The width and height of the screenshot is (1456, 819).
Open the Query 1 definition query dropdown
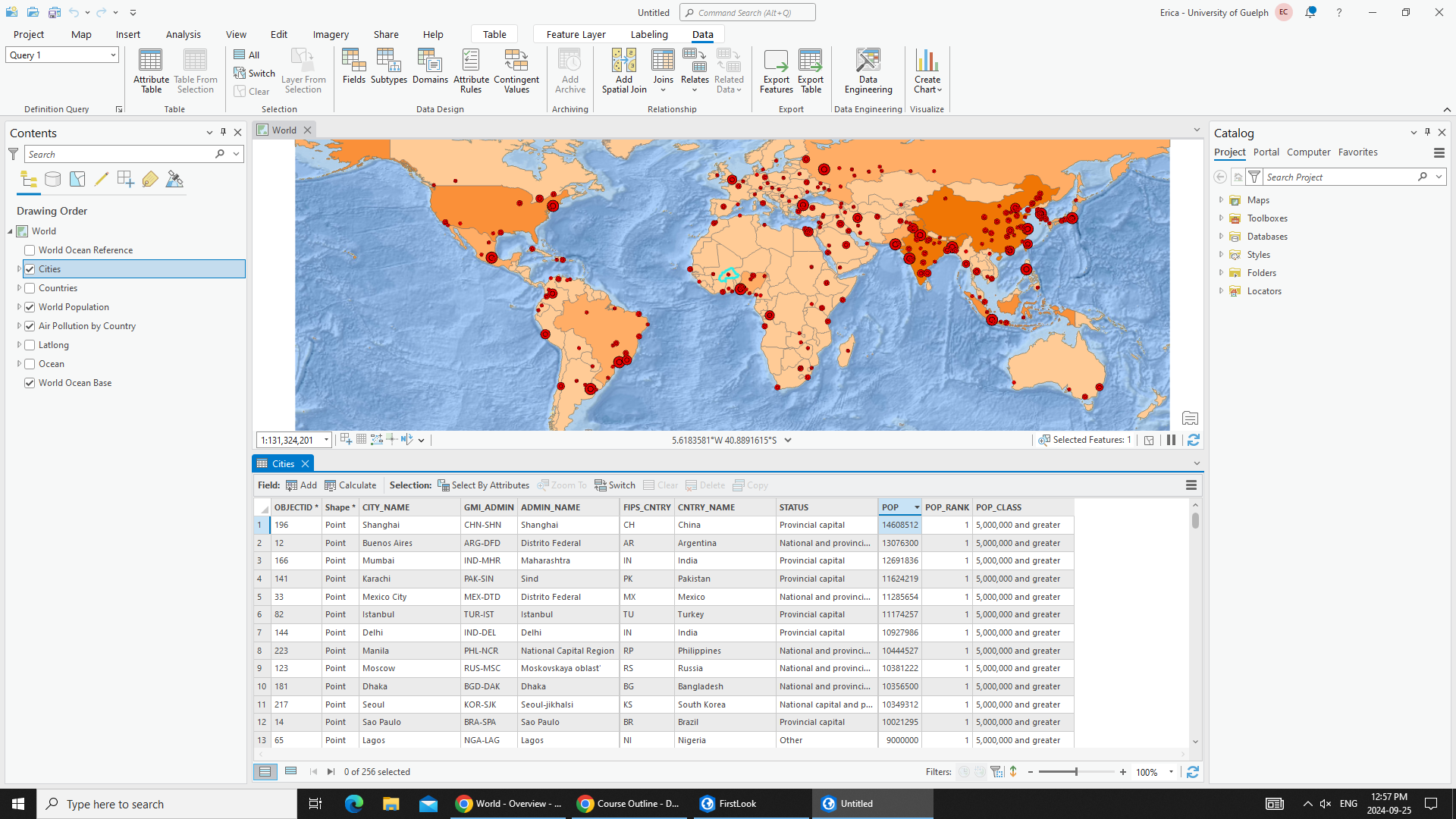112,55
